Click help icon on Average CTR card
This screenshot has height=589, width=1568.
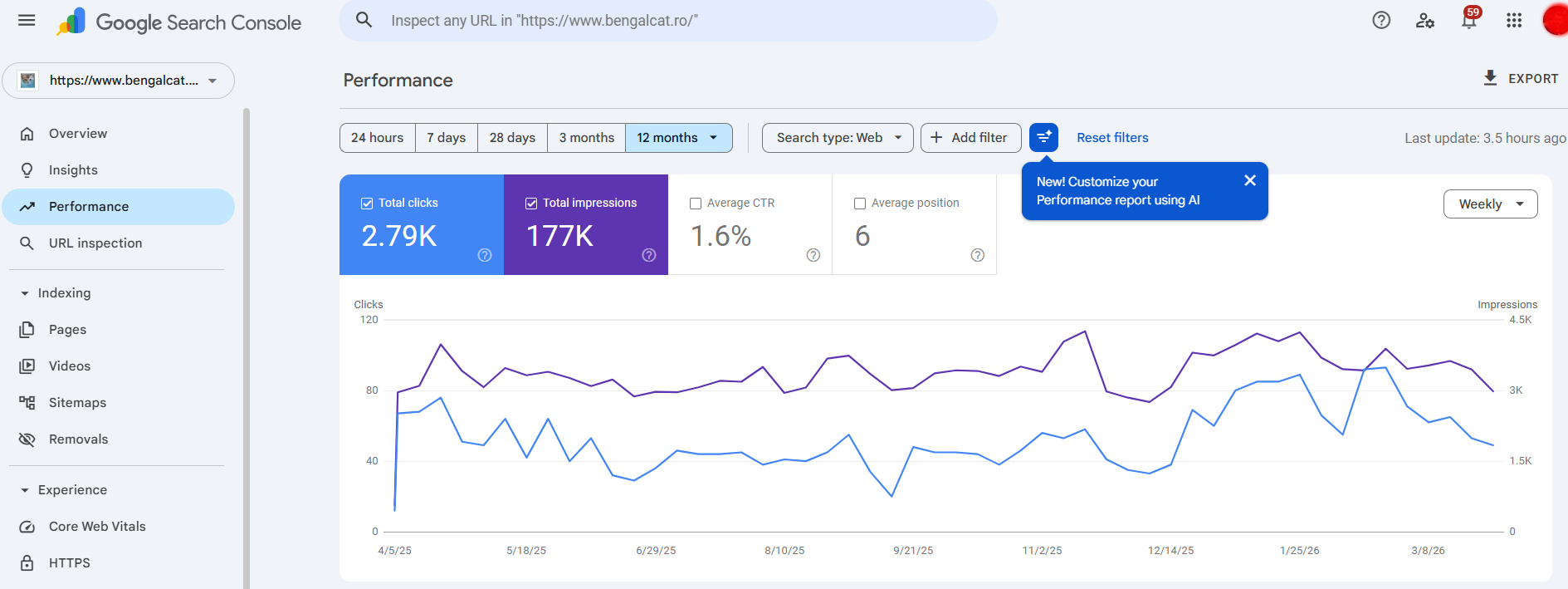coord(813,255)
